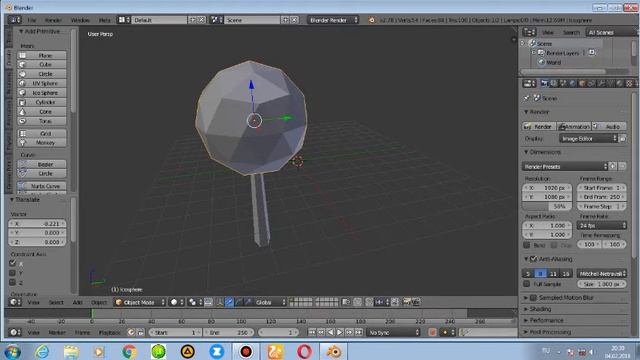This screenshot has width=640, height=360.
Task: Select 5 anti-aliasing samples
Action: click(x=528, y=273)
